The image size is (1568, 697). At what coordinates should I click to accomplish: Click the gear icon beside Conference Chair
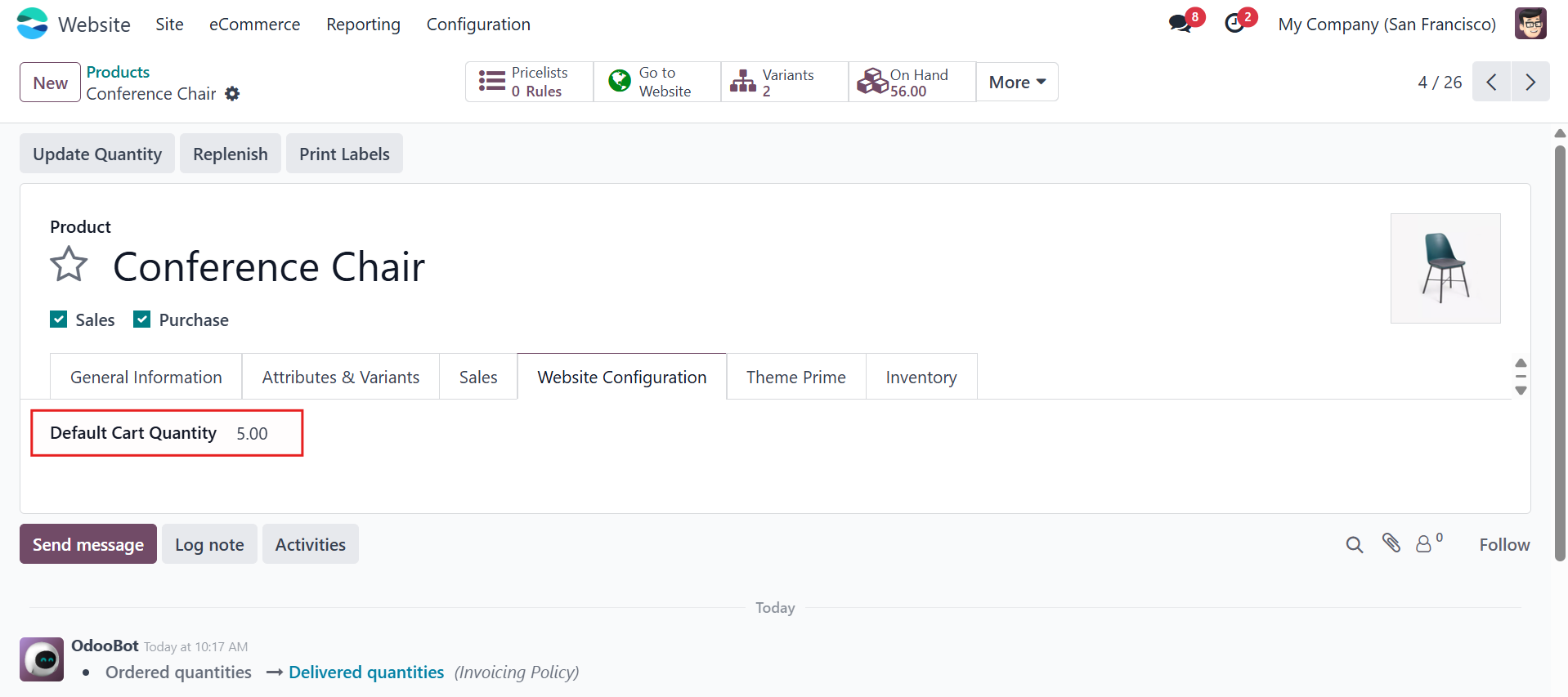tap(232, 94)
